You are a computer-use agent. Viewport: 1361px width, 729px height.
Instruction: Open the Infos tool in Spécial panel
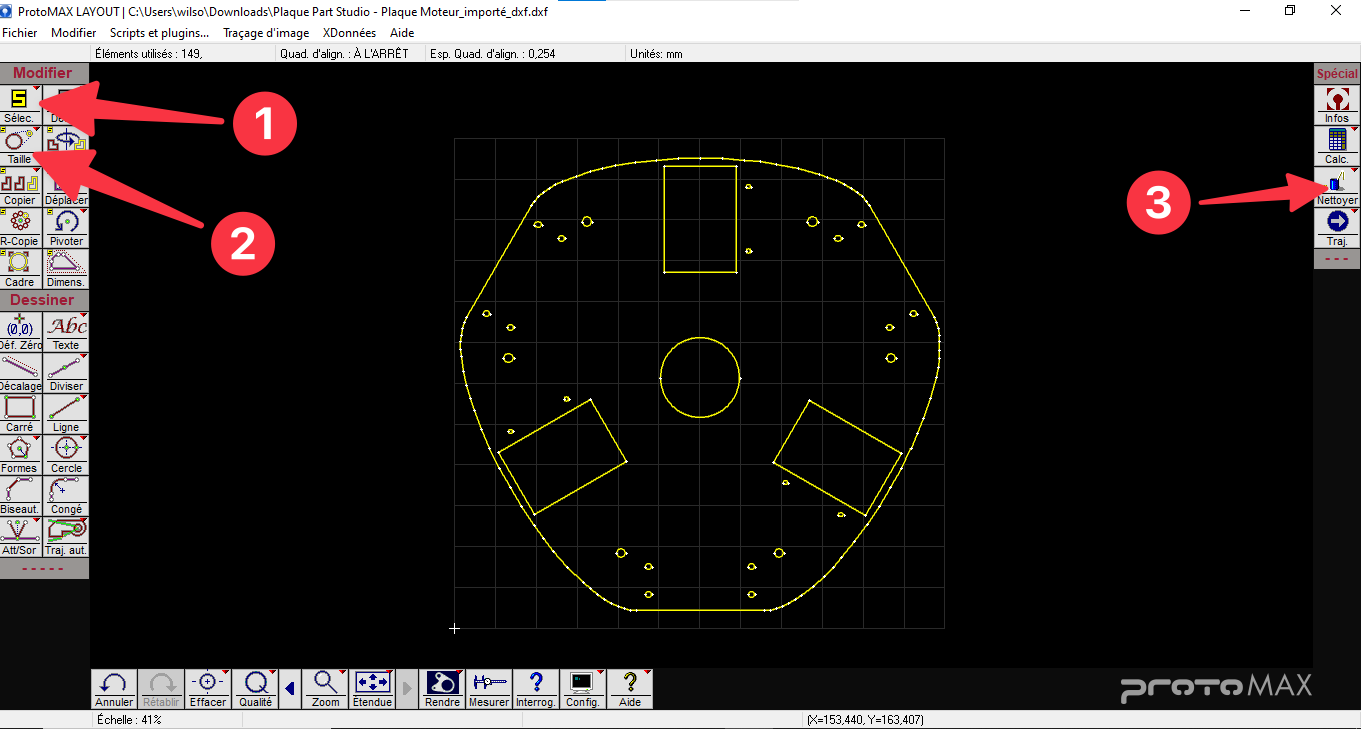tap(1337, 105)
